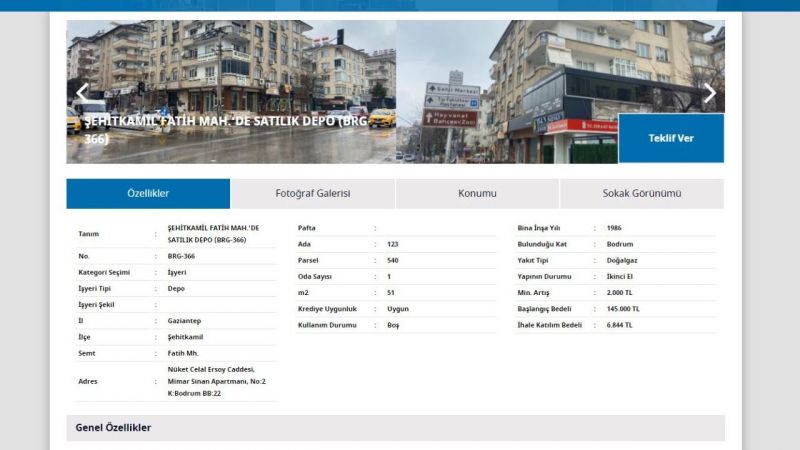
Task: Click the Kullanım Durumu value Boş
Action: tap(393, 325)
